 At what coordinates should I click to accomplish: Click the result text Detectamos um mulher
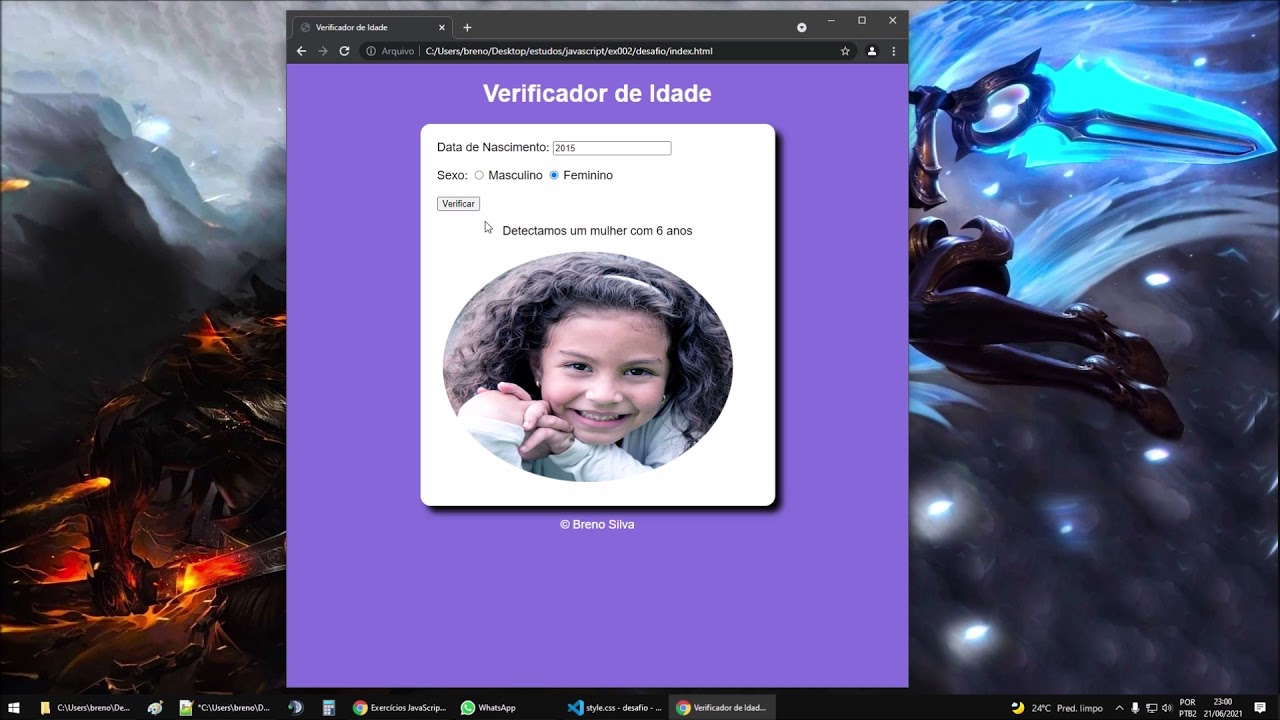(x=597, y=231)
